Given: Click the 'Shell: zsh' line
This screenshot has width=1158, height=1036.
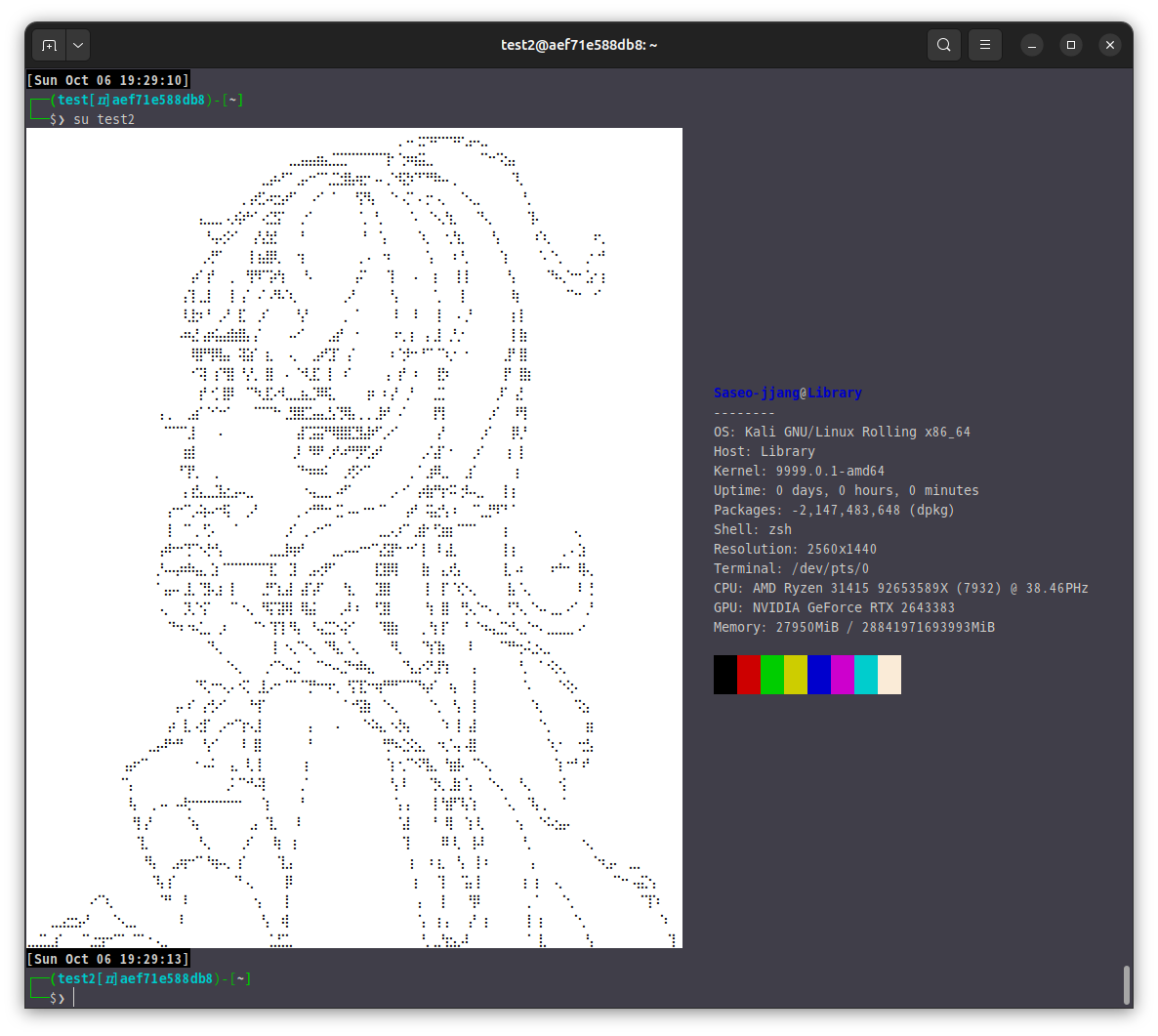Looking at the screenshot, I should [x=753, y=529].
